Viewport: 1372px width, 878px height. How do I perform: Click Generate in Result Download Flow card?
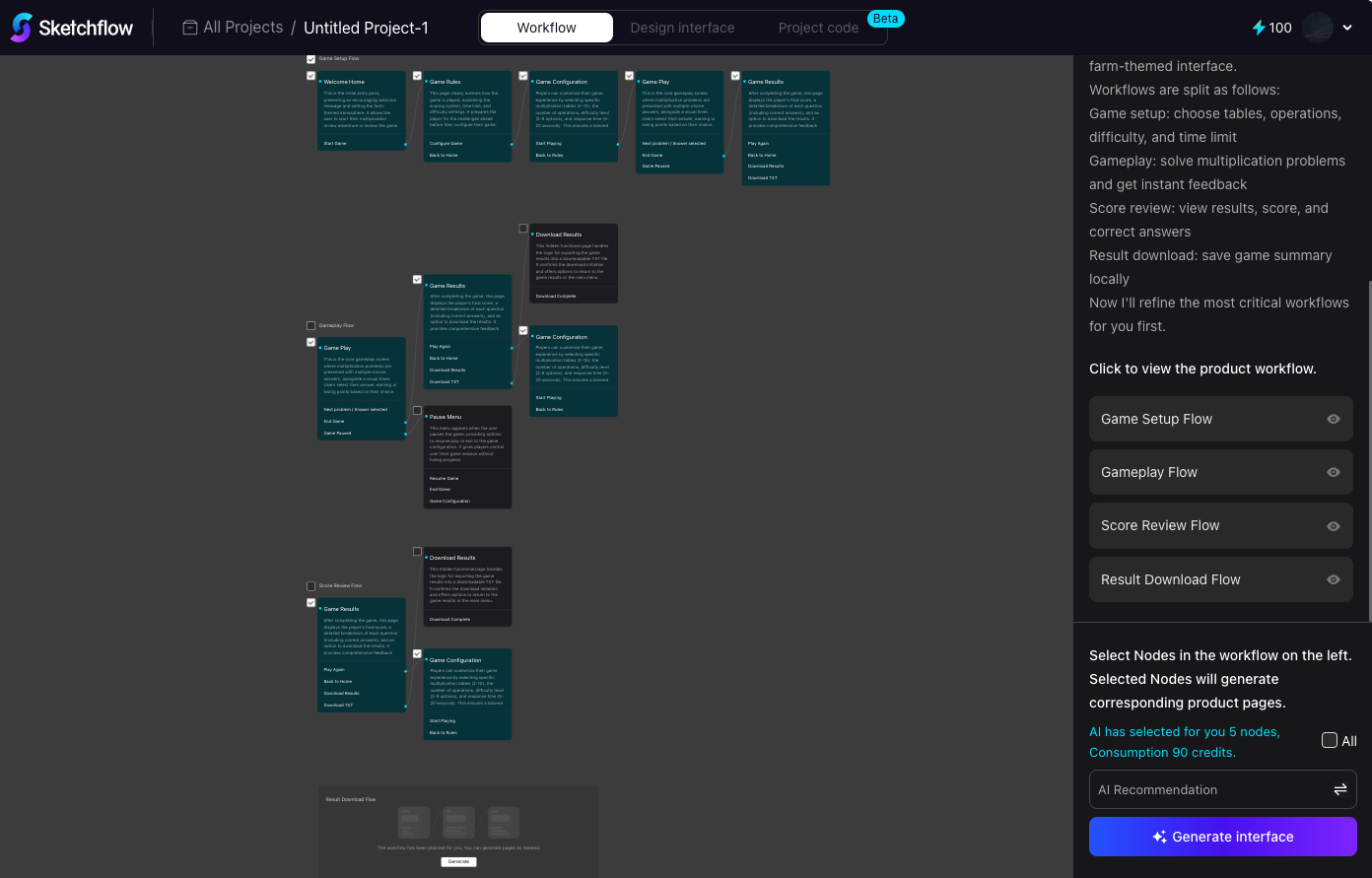[458, 861]
